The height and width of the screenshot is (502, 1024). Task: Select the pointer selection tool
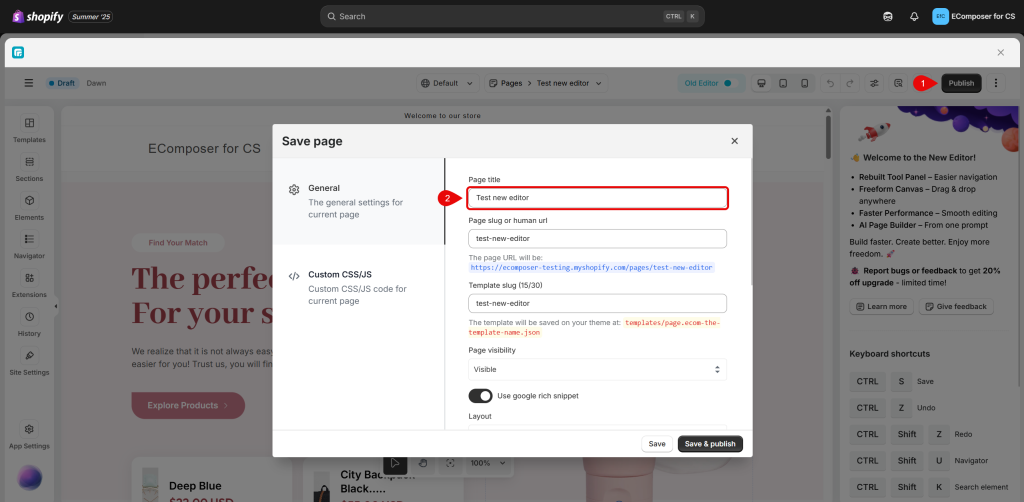pos(395,463)
